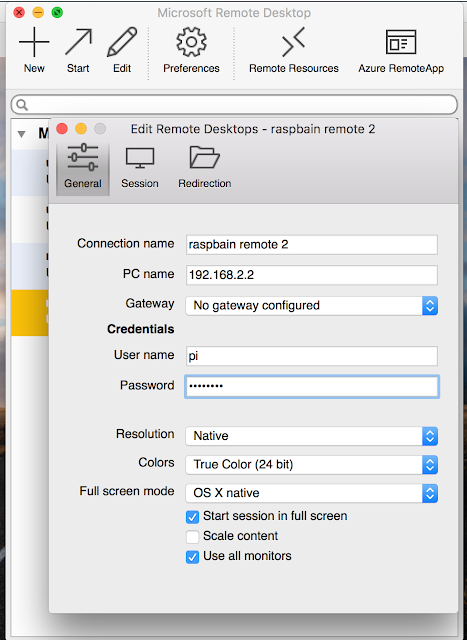Open Azure RemoteApp icon
The image size is (467, 640).
[401, 42]
